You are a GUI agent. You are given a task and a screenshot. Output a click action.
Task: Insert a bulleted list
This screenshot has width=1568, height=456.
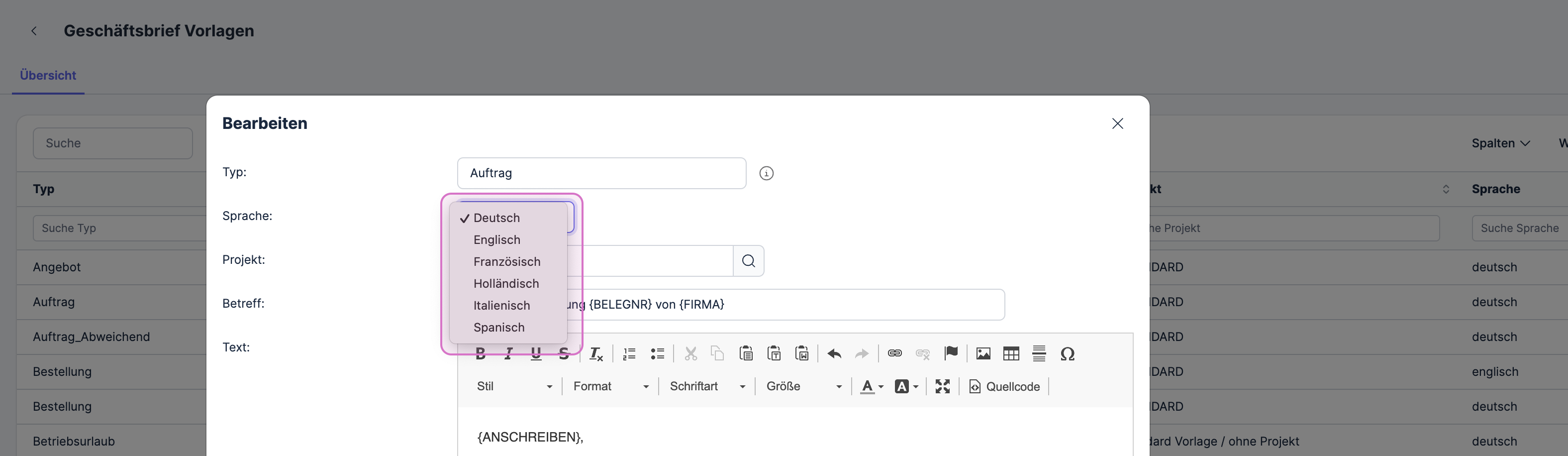pyautogui.click(x=657, y=354)
